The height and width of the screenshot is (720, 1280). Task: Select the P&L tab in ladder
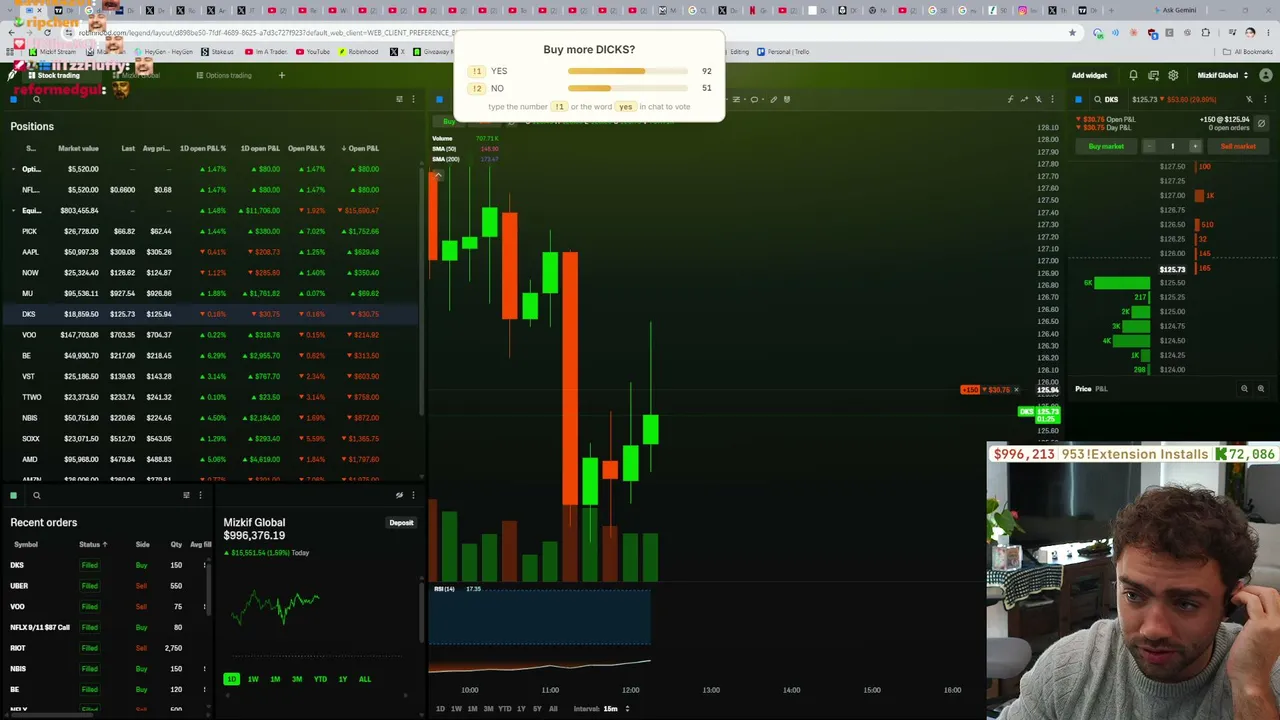[x=1101, y=389]
